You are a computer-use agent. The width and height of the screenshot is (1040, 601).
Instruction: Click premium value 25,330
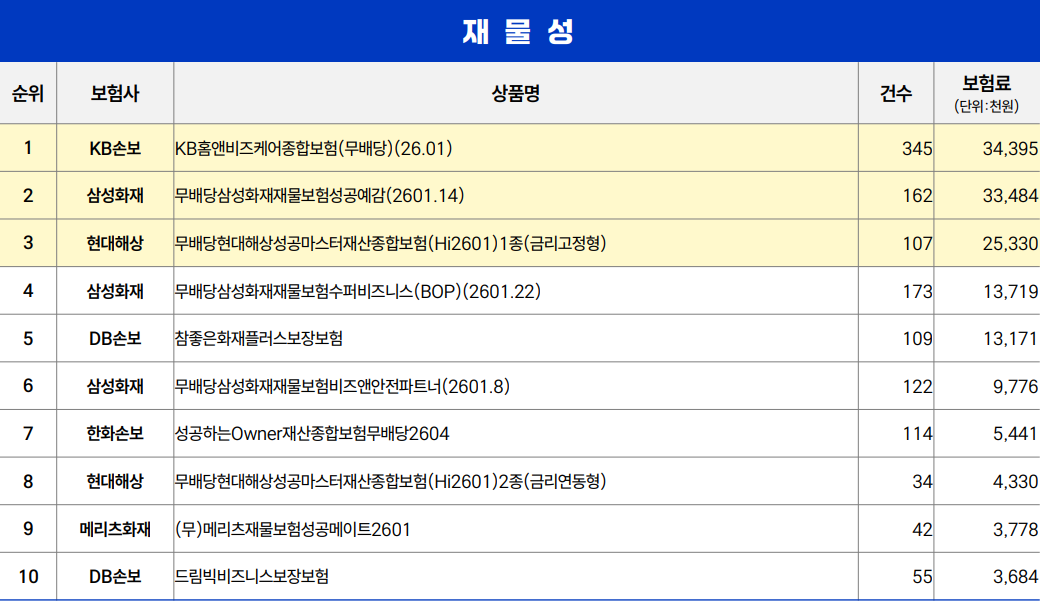point(1009,244)
